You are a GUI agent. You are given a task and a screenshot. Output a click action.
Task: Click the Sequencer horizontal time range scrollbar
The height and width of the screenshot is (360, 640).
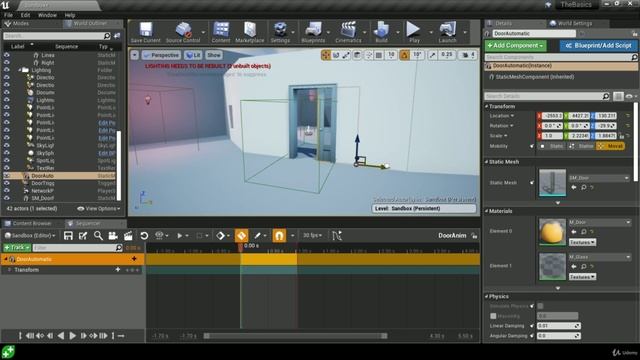tap(296, 336)
